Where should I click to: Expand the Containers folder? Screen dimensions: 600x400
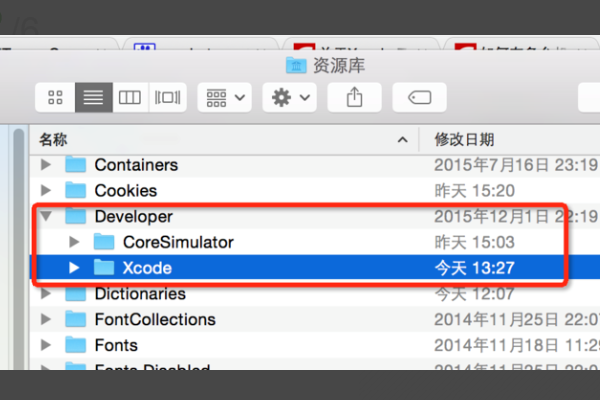[46, 165]
